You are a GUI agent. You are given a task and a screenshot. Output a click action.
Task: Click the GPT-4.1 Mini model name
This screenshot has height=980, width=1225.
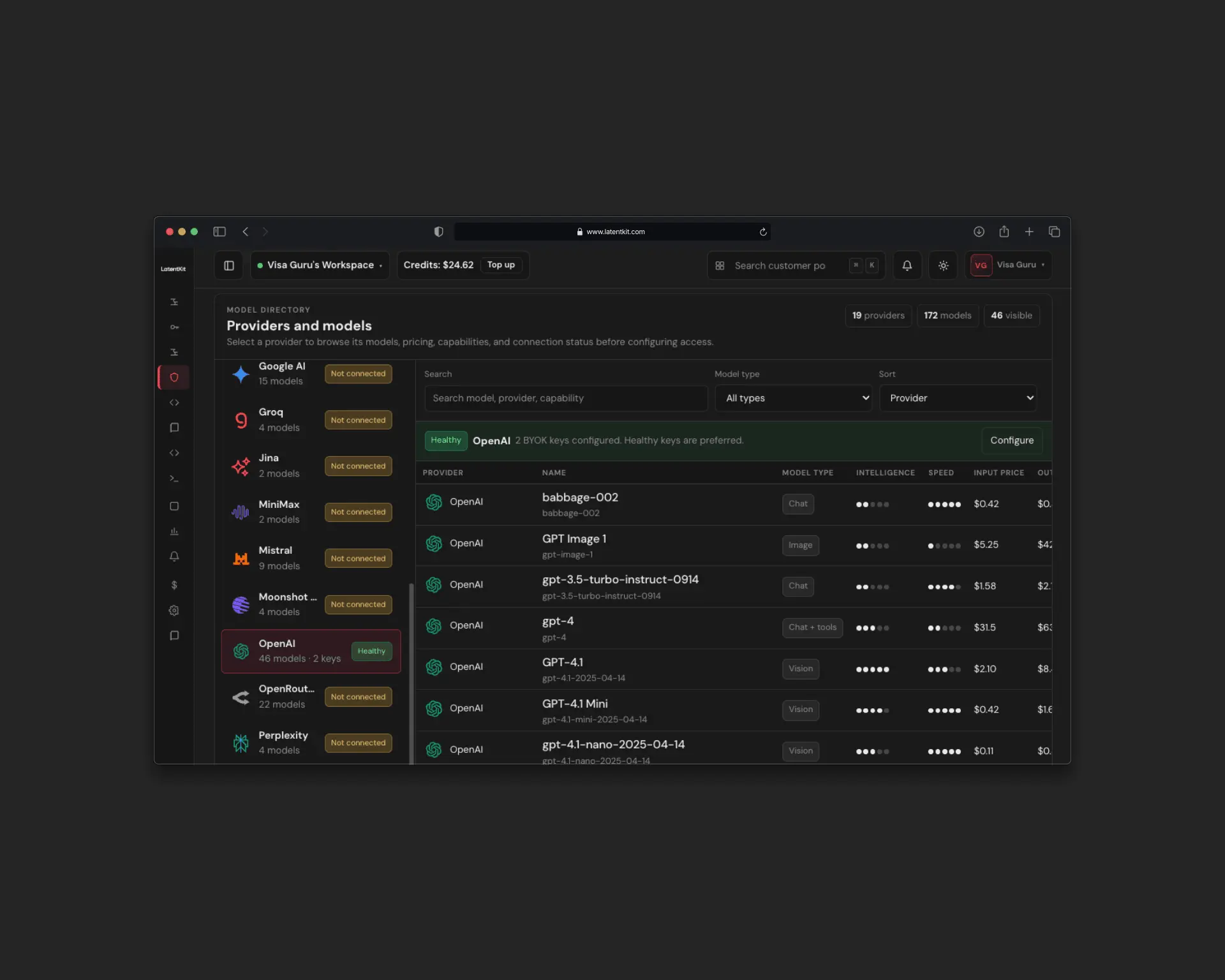[x=575, y=704]
